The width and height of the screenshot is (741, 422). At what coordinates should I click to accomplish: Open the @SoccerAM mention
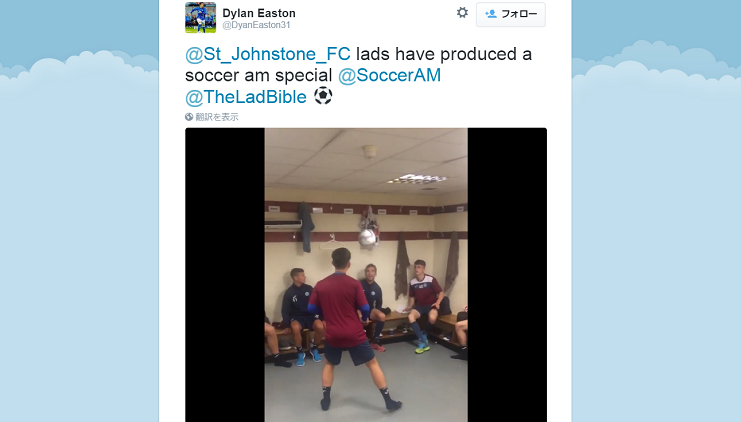click(x=389, y=75)
